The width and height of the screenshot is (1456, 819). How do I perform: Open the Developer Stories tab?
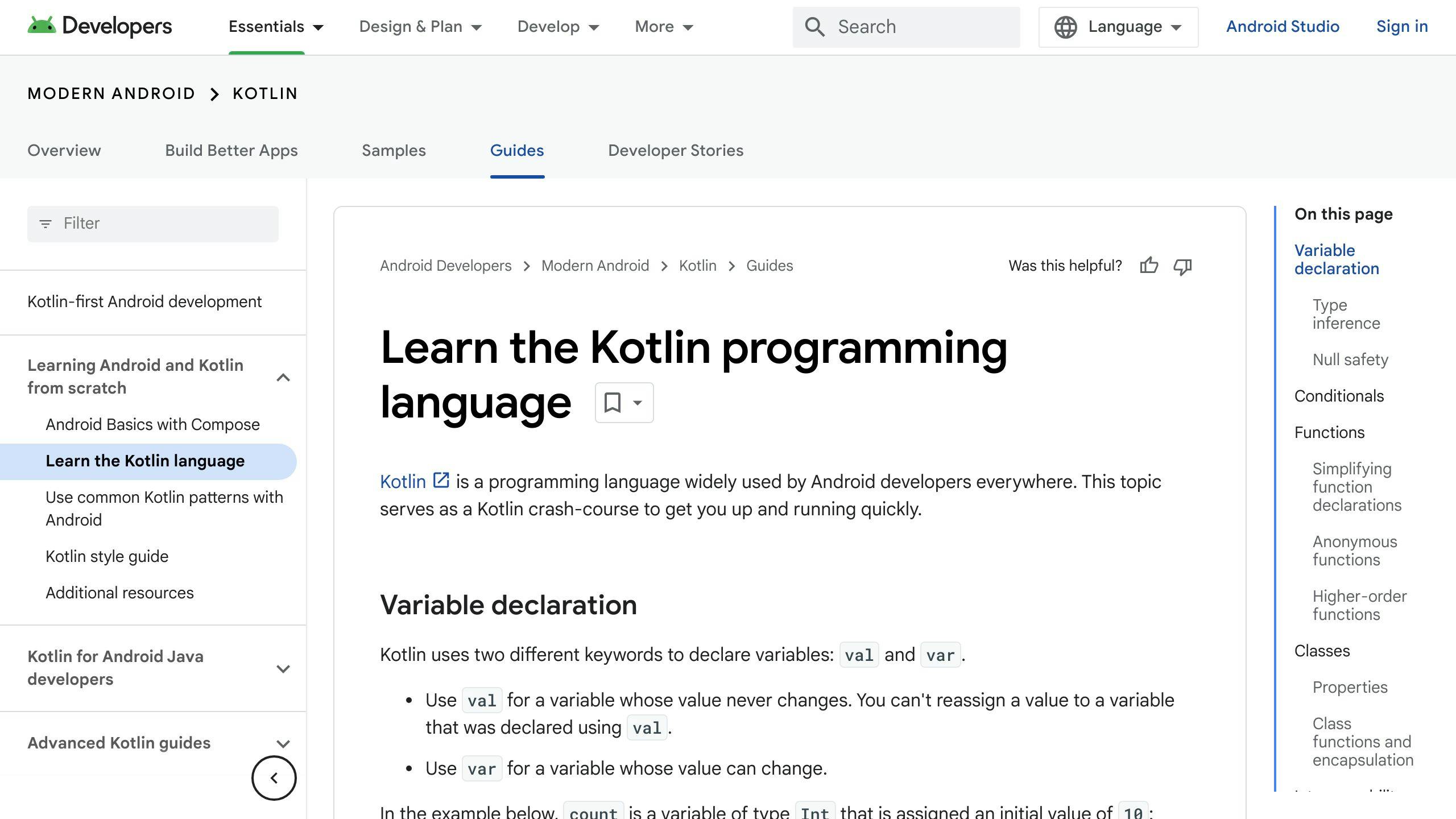[675, 151]
